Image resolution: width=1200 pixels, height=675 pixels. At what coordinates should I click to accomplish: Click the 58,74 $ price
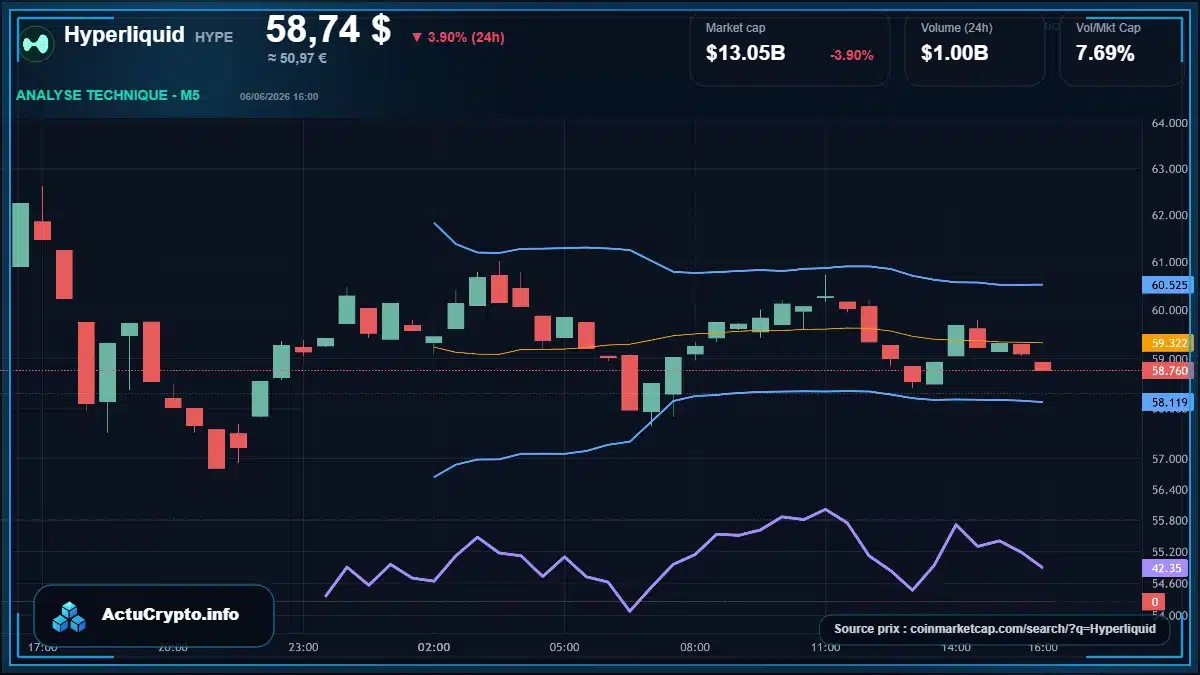click(328, 29)
